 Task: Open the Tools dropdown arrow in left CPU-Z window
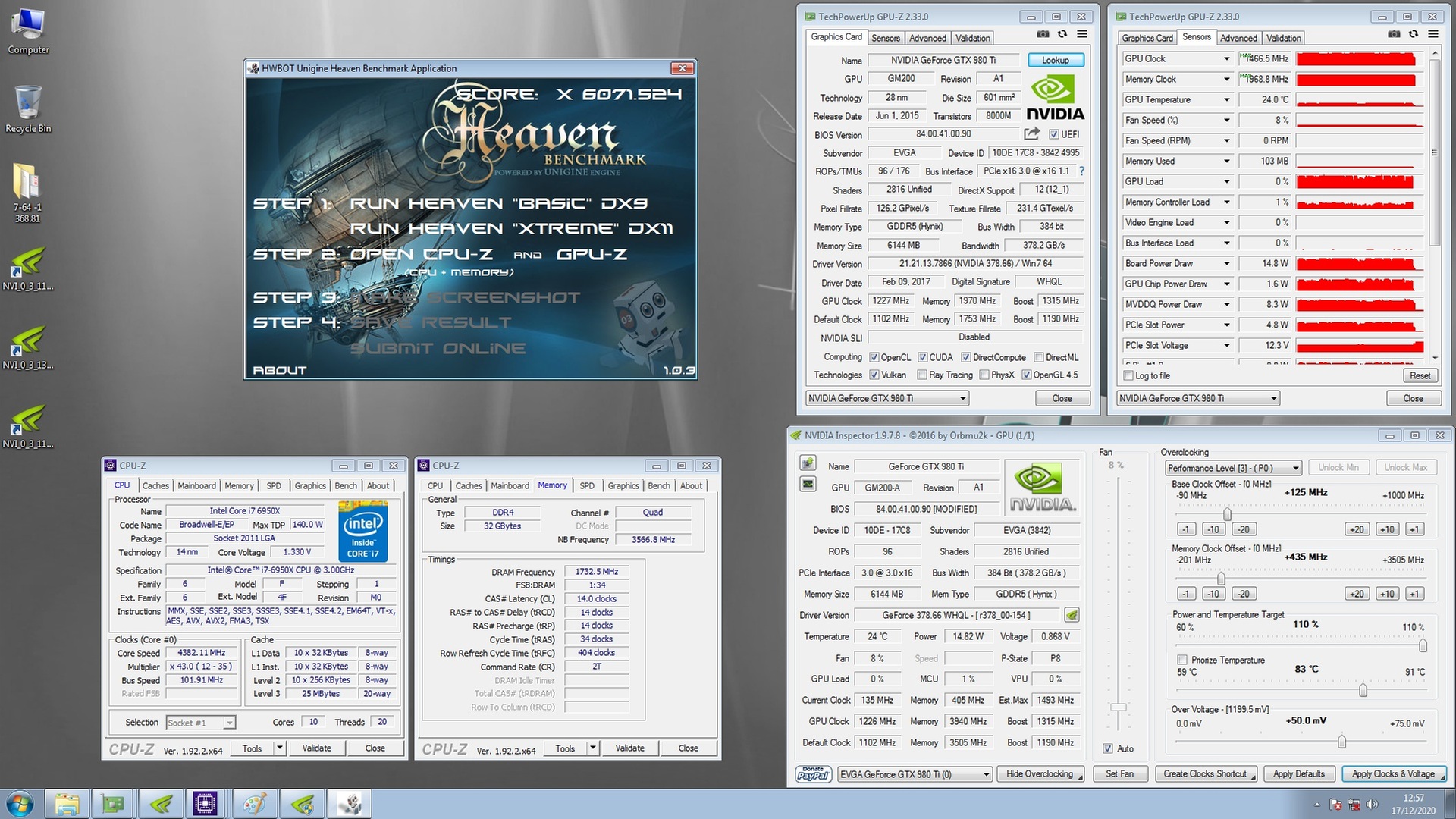279,748
